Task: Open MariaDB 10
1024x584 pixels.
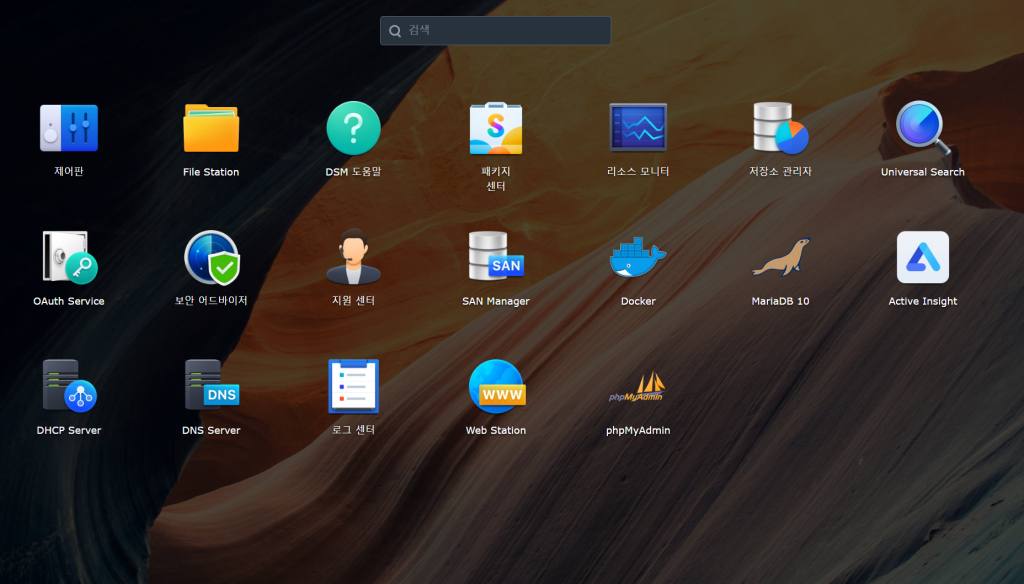Action: 780,258
